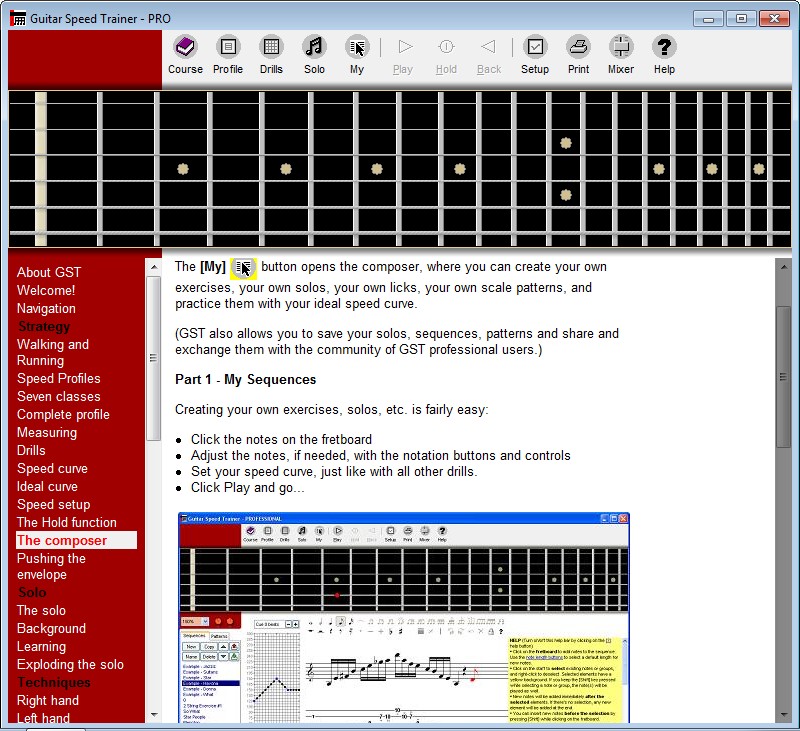Click the inline My icon in help text
The height and width of the screenshot is (731, 800).
[x=243, y=268]
